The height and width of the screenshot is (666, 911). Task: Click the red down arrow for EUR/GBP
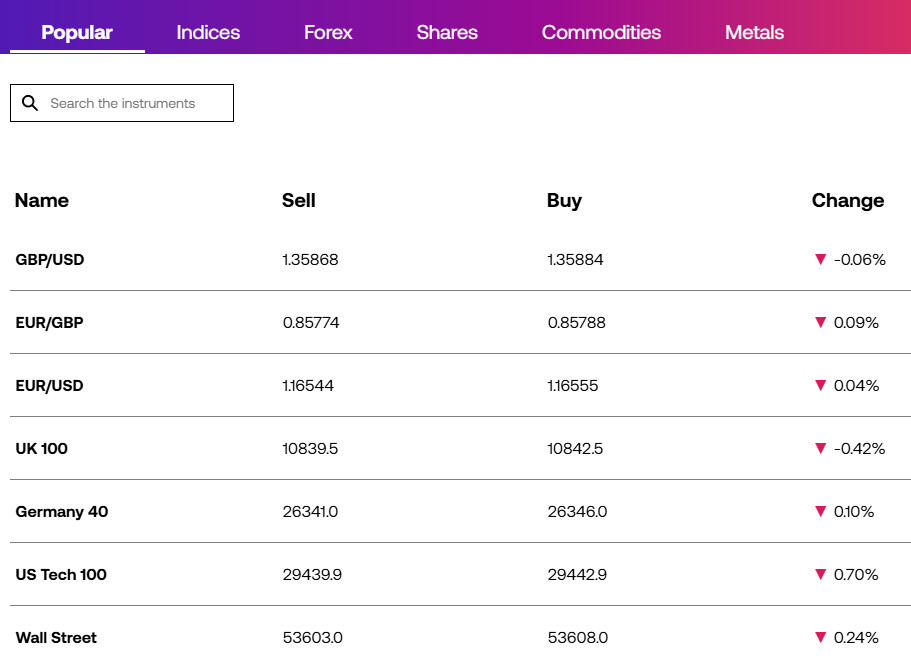pos(820,322)
